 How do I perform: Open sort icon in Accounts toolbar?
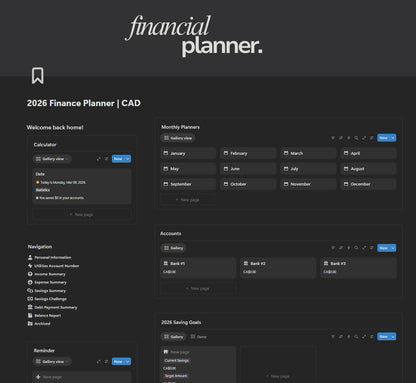[x=341, y=248]
